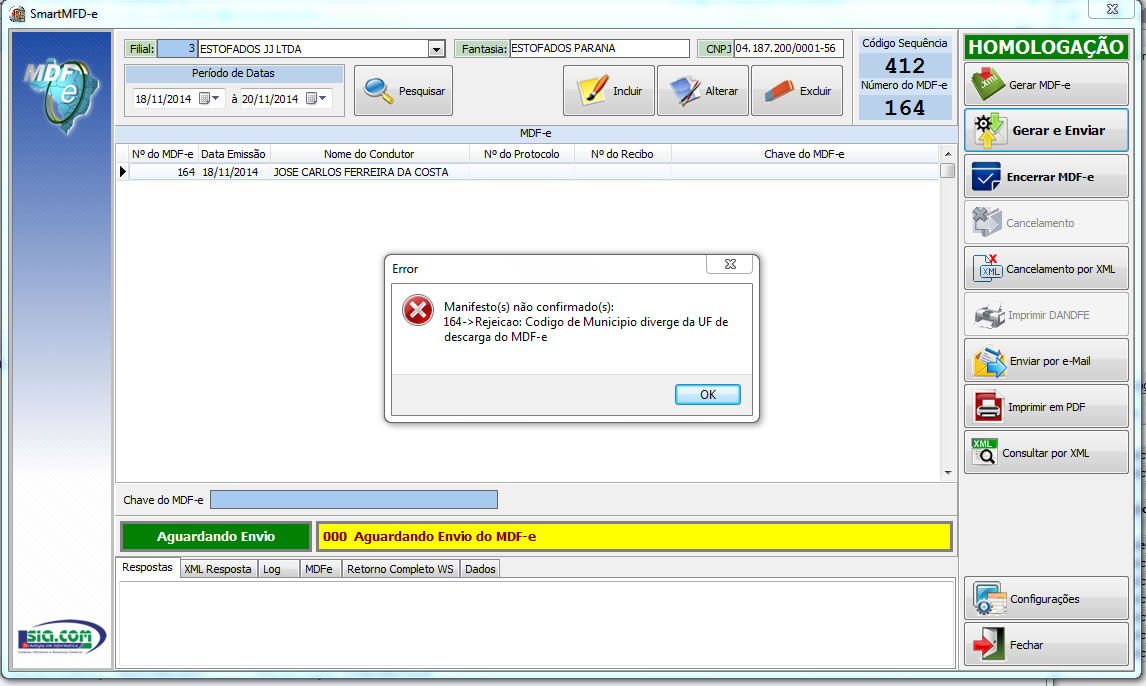This screenshot has width=1146, height=686.
Task: Click the row selector arrow for MDF-e 164
Action: (123, 172)
